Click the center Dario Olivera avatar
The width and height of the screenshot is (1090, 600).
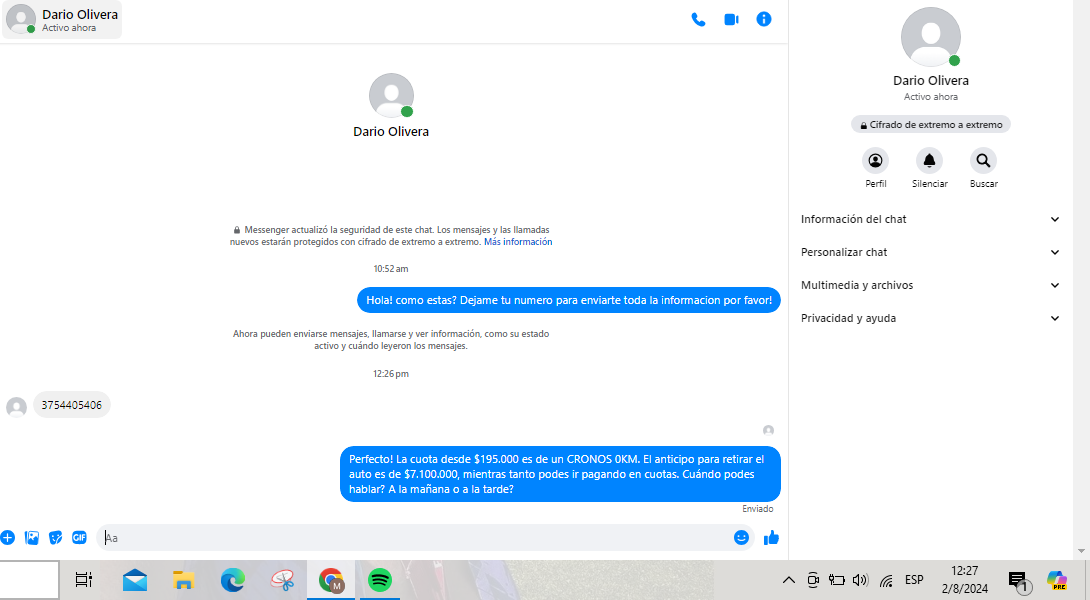coord(391,95)
